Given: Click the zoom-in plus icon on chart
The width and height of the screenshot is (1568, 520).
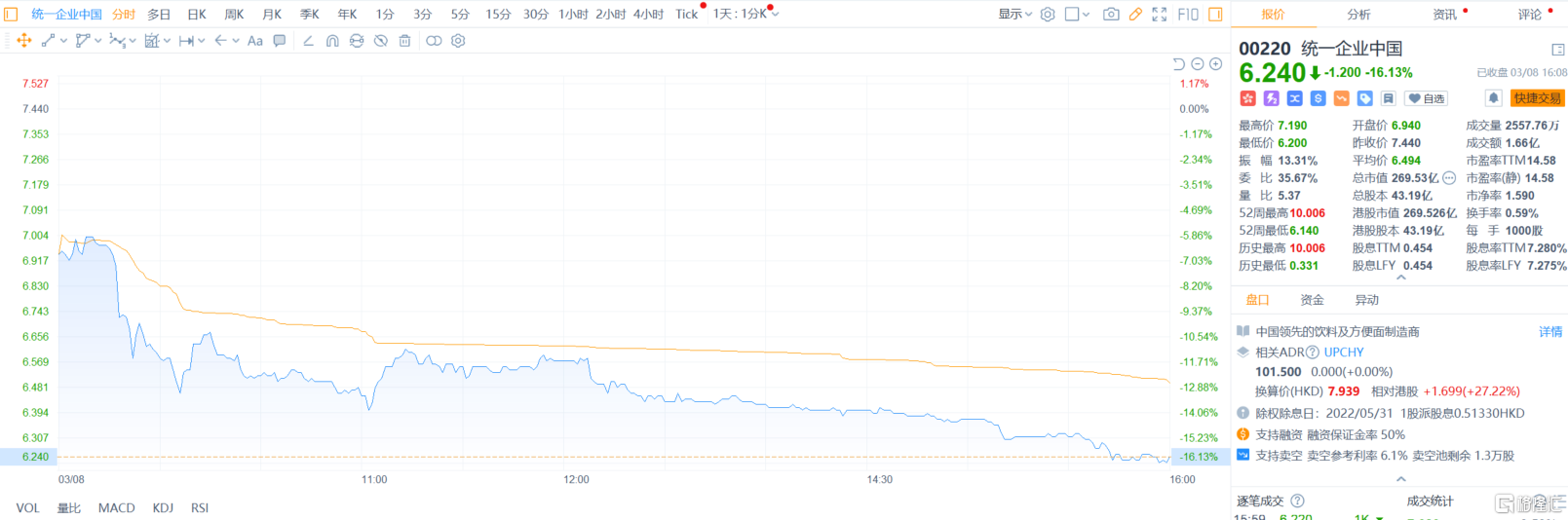Looking at the screenshot, I should click(x=1215, y=64).
